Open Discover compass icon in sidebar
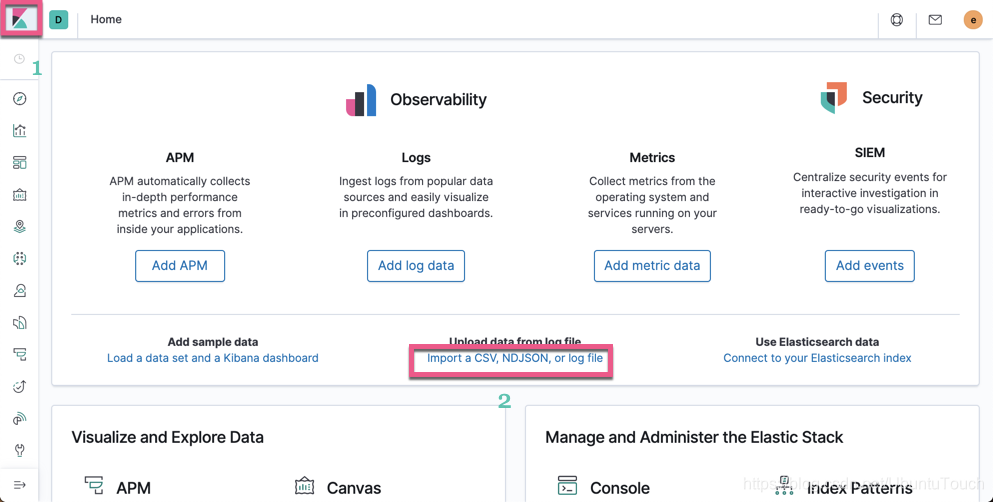Image resolution: width=993 pixels, height=502 pixels. click(20, 98)
